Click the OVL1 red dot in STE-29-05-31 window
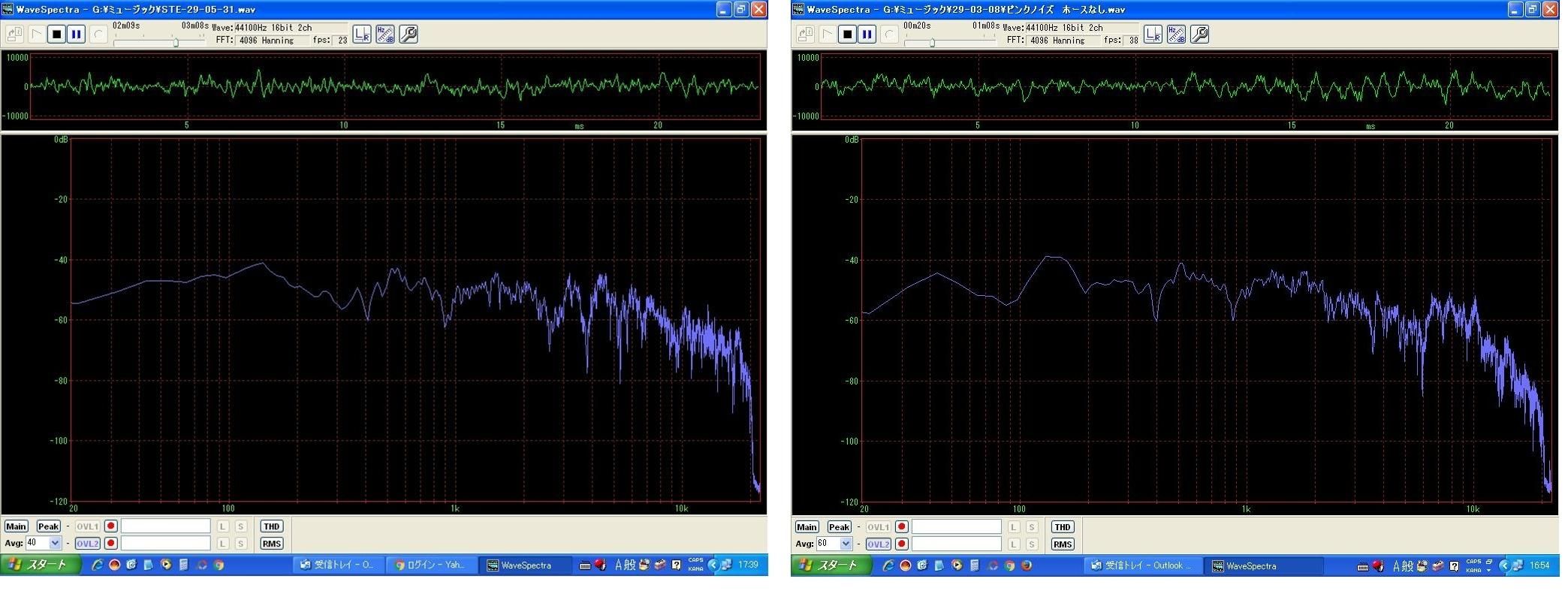Screen dimensions: 1568x594 [x=110, y=526]
